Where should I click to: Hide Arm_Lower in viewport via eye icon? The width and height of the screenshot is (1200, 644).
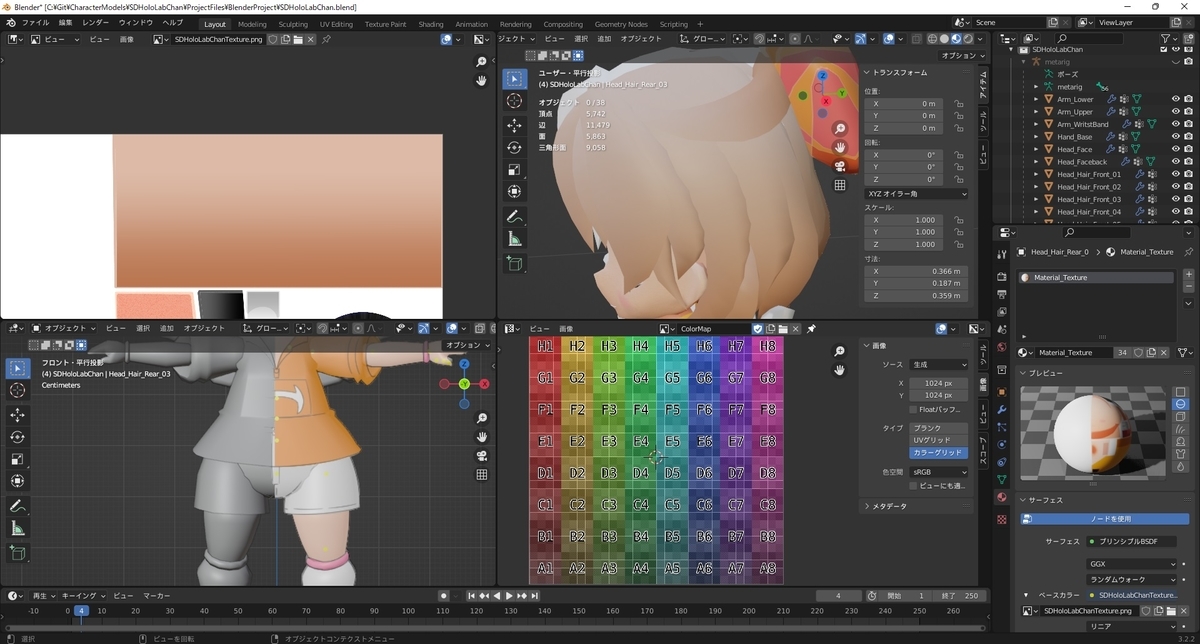point(1175,99)
